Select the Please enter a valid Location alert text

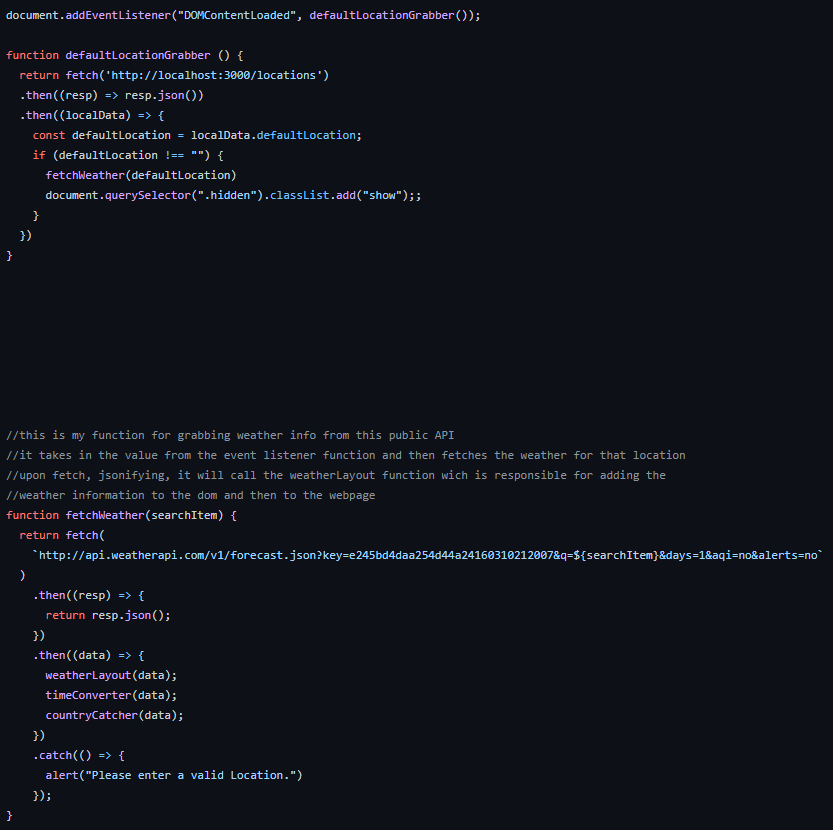point(192,775)
